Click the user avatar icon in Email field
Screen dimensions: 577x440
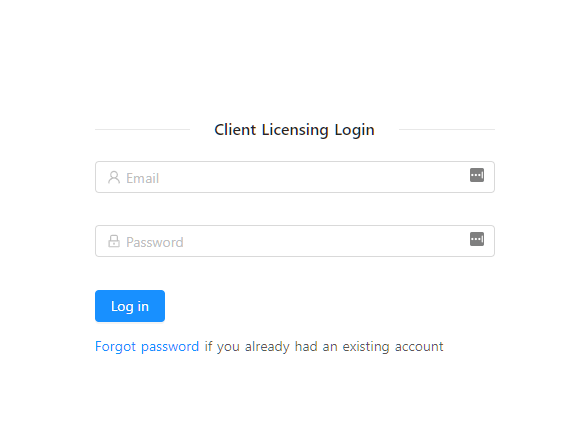(114, 177)
